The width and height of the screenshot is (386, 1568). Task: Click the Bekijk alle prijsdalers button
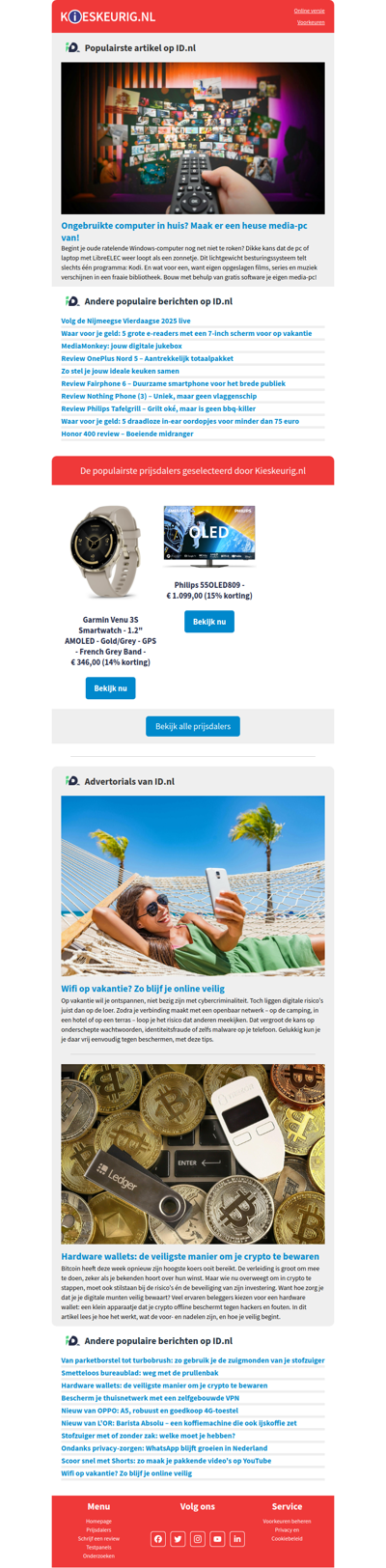click(x=193, y=726)
